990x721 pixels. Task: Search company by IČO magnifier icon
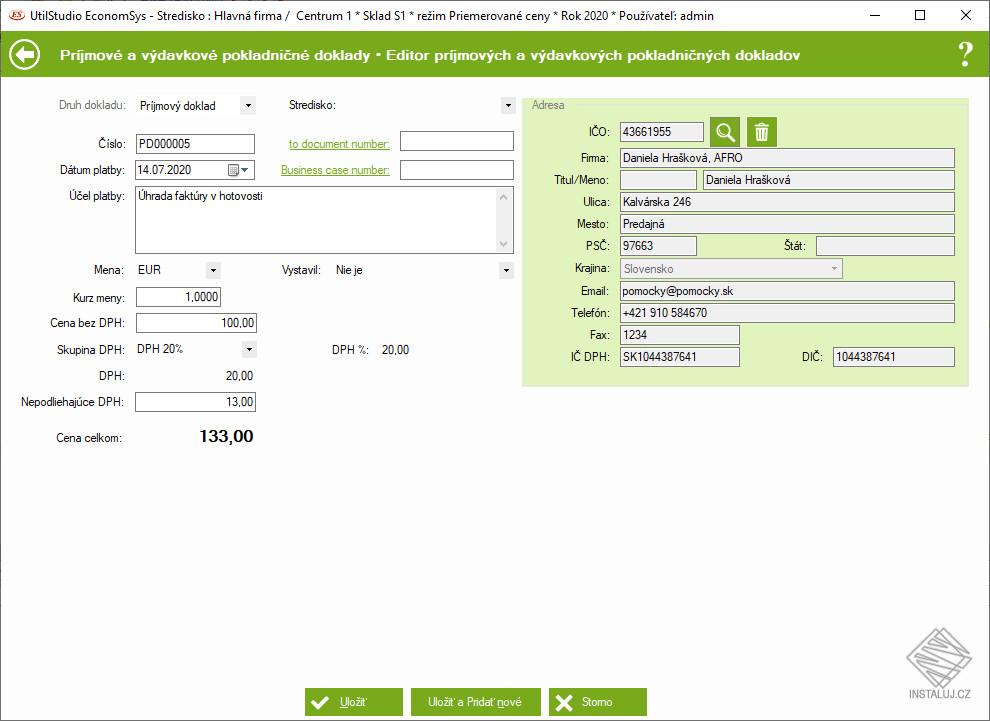coord(725,132)
